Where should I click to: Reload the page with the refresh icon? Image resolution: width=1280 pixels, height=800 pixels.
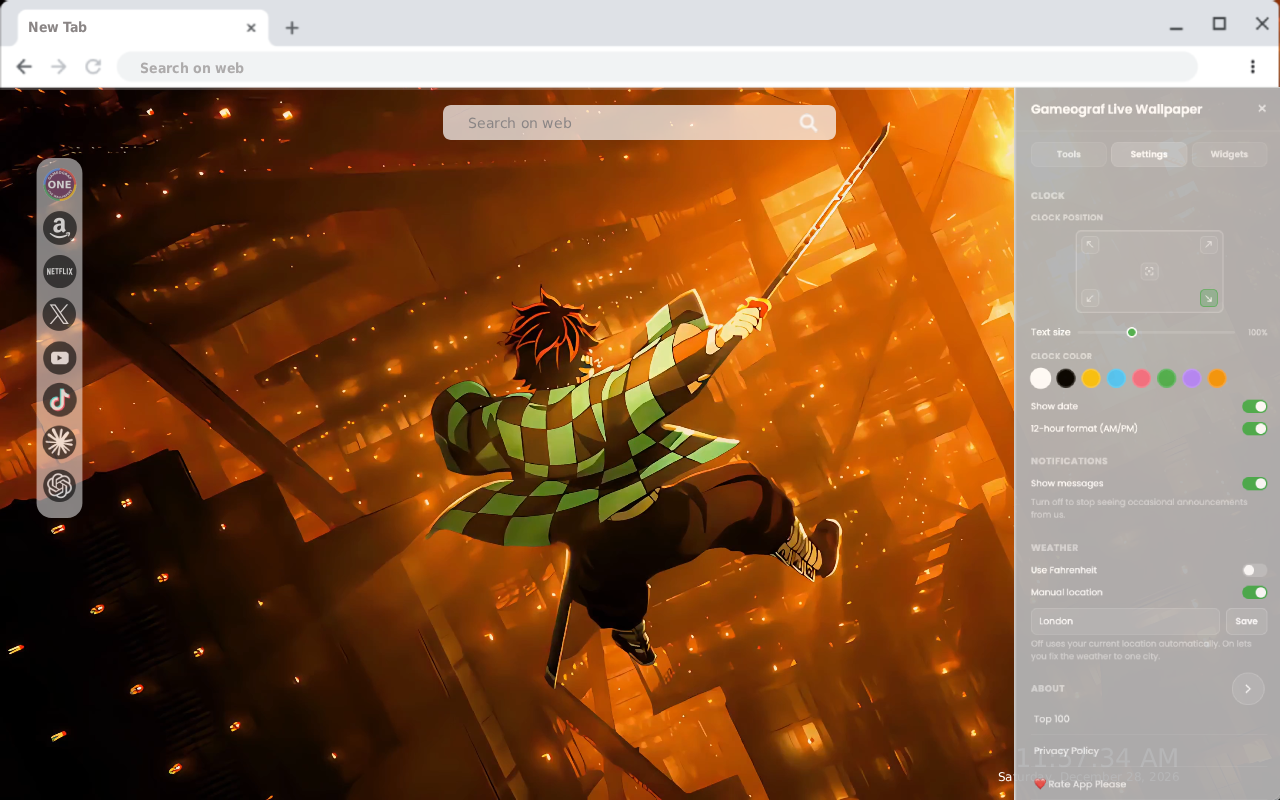coord(93,67)
